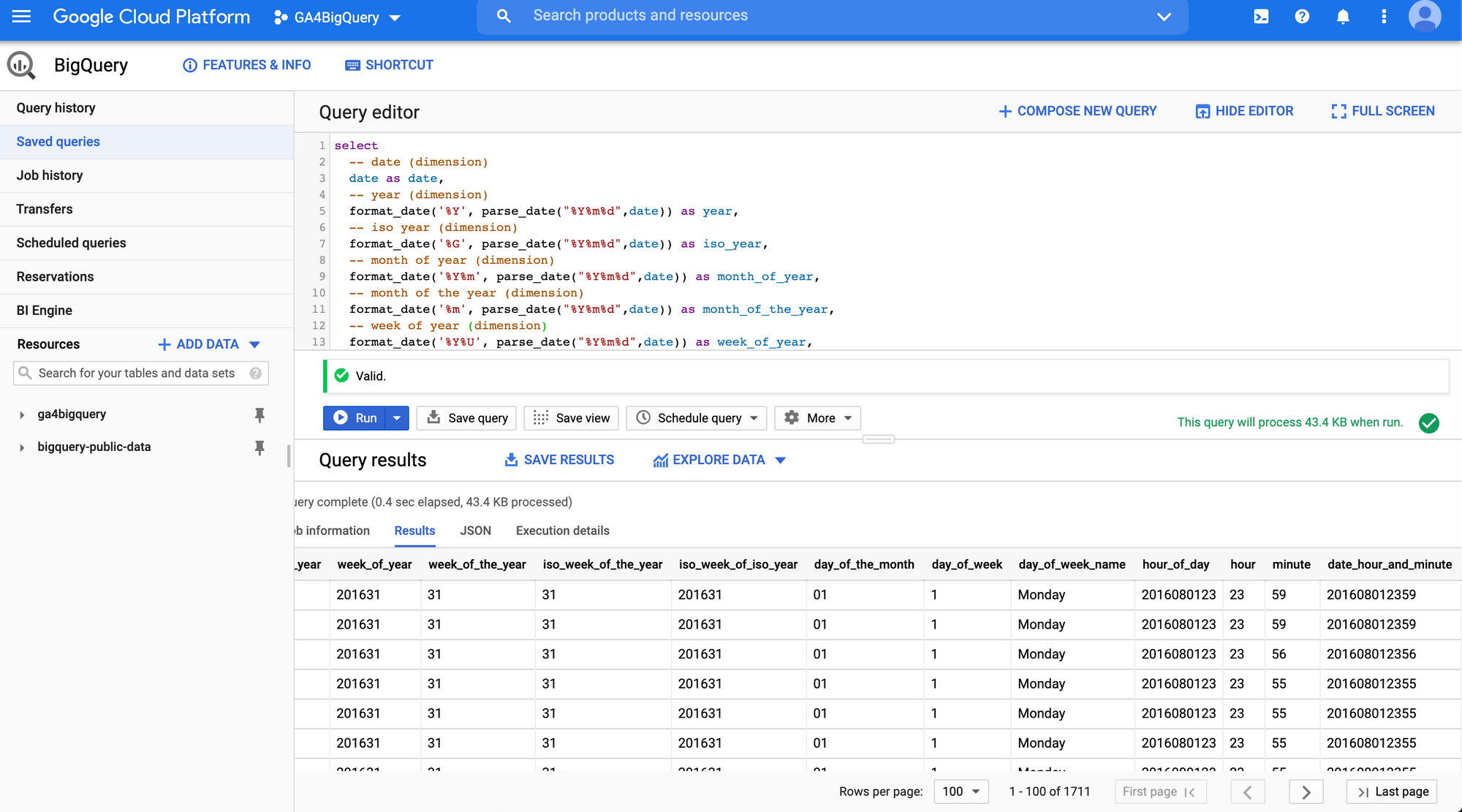Click the sidebar vertical scrollbar
1462x812 pixels.
289,456
